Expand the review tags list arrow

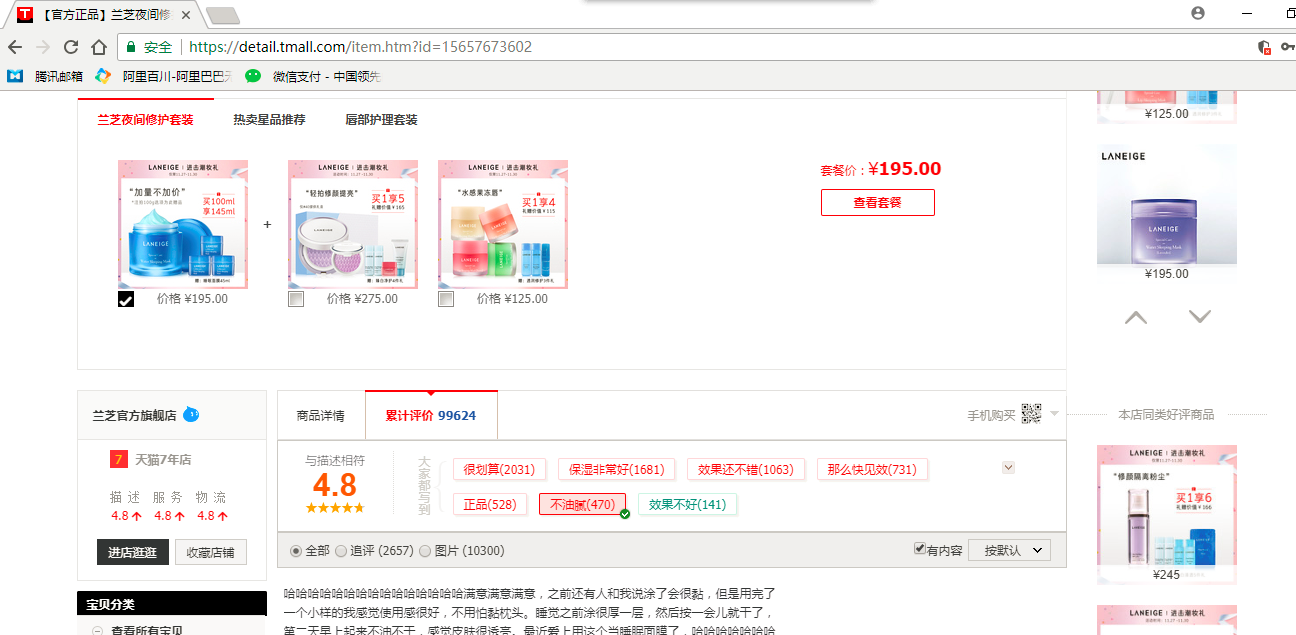point(1008,467)
